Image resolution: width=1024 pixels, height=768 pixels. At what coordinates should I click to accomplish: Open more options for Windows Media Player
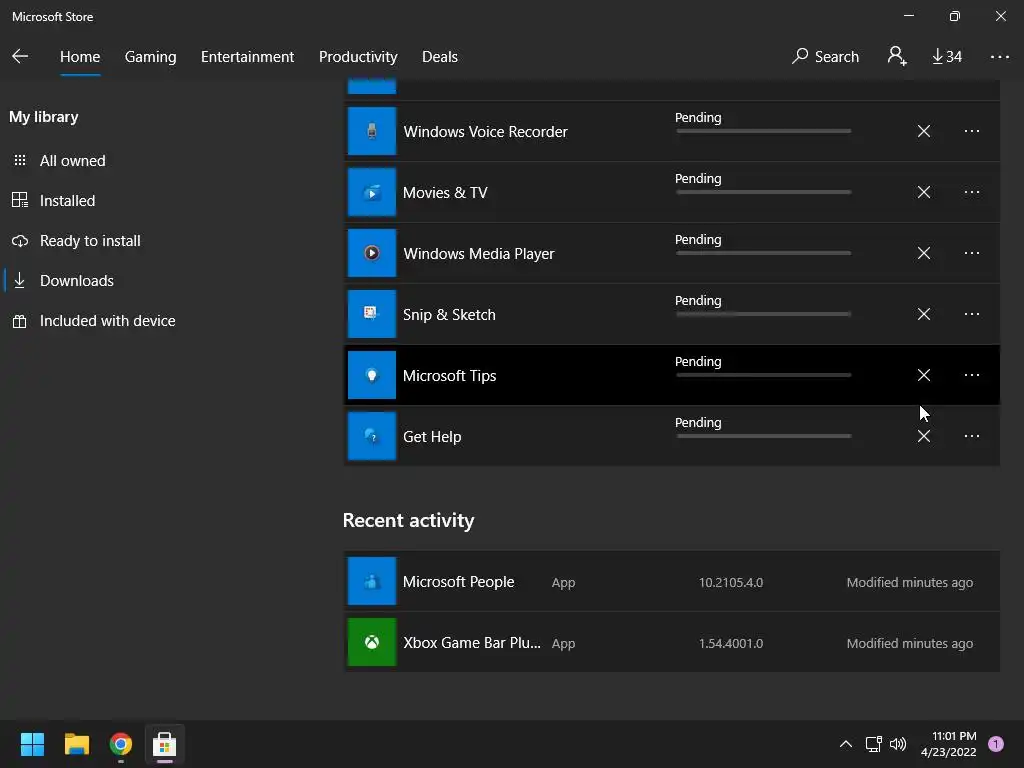(x=972, y=253)
